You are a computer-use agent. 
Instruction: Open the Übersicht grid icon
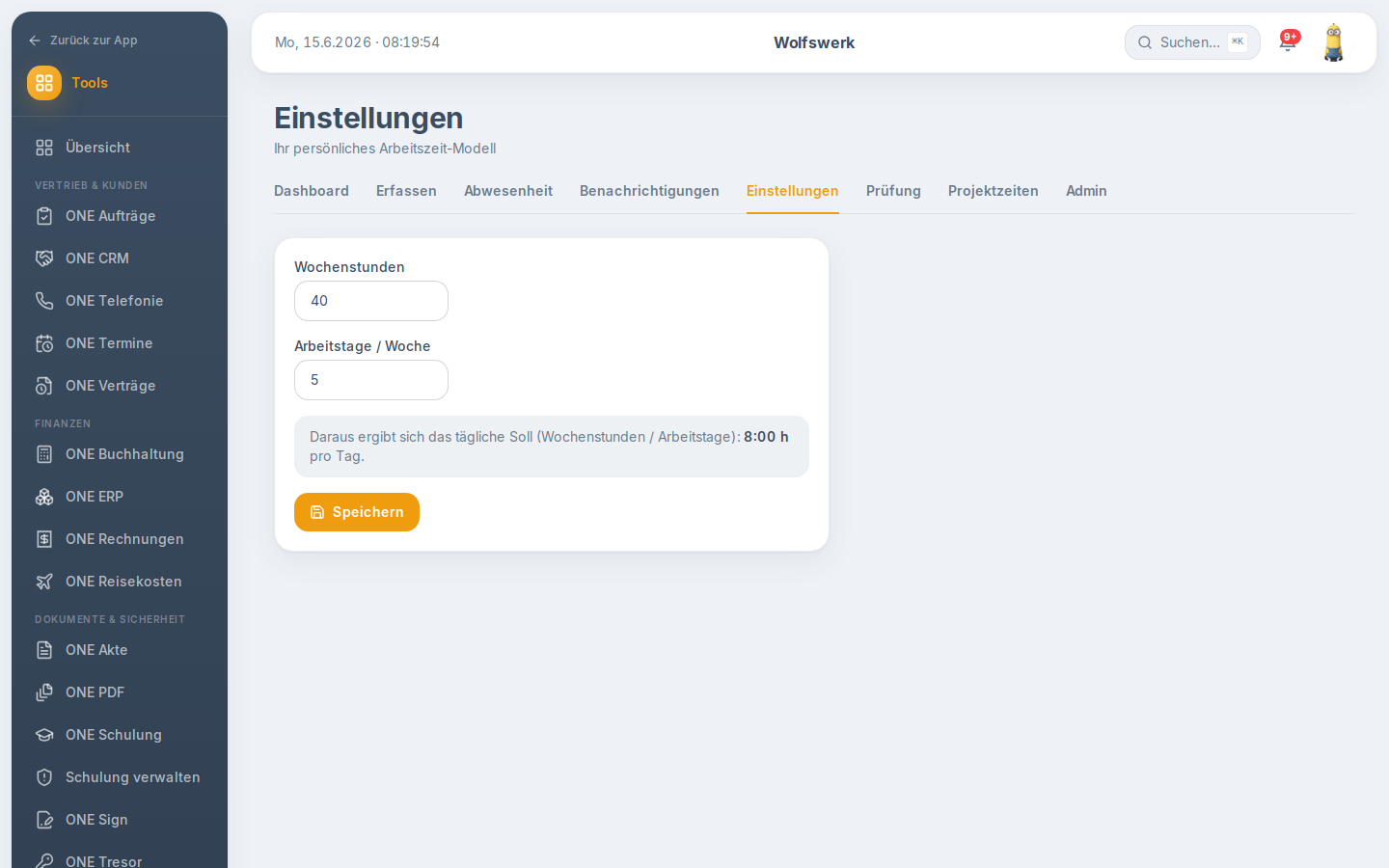click(x=44, y=148)
